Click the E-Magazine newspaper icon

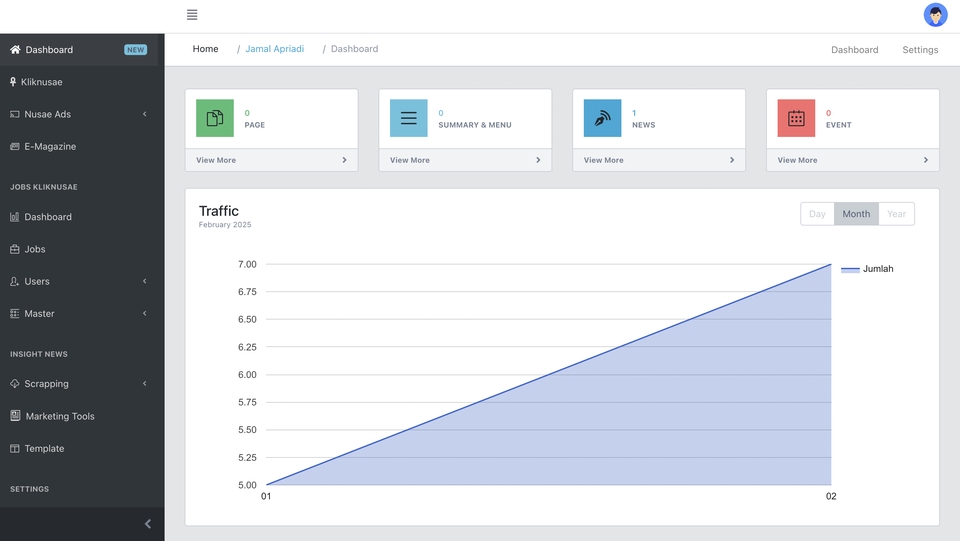(15, 146)
